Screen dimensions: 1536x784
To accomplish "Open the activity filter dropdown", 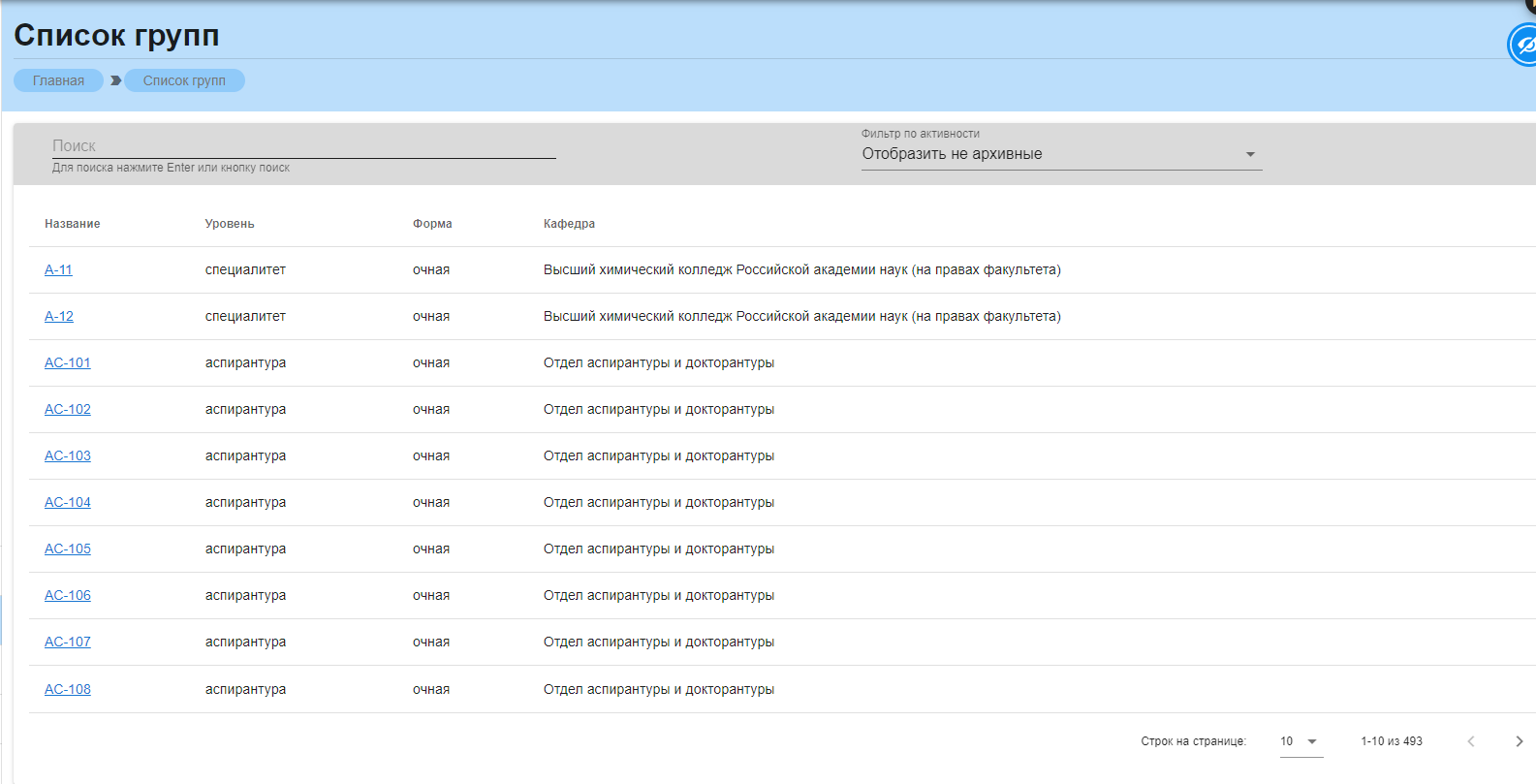I will click(x=1061, y=154).
